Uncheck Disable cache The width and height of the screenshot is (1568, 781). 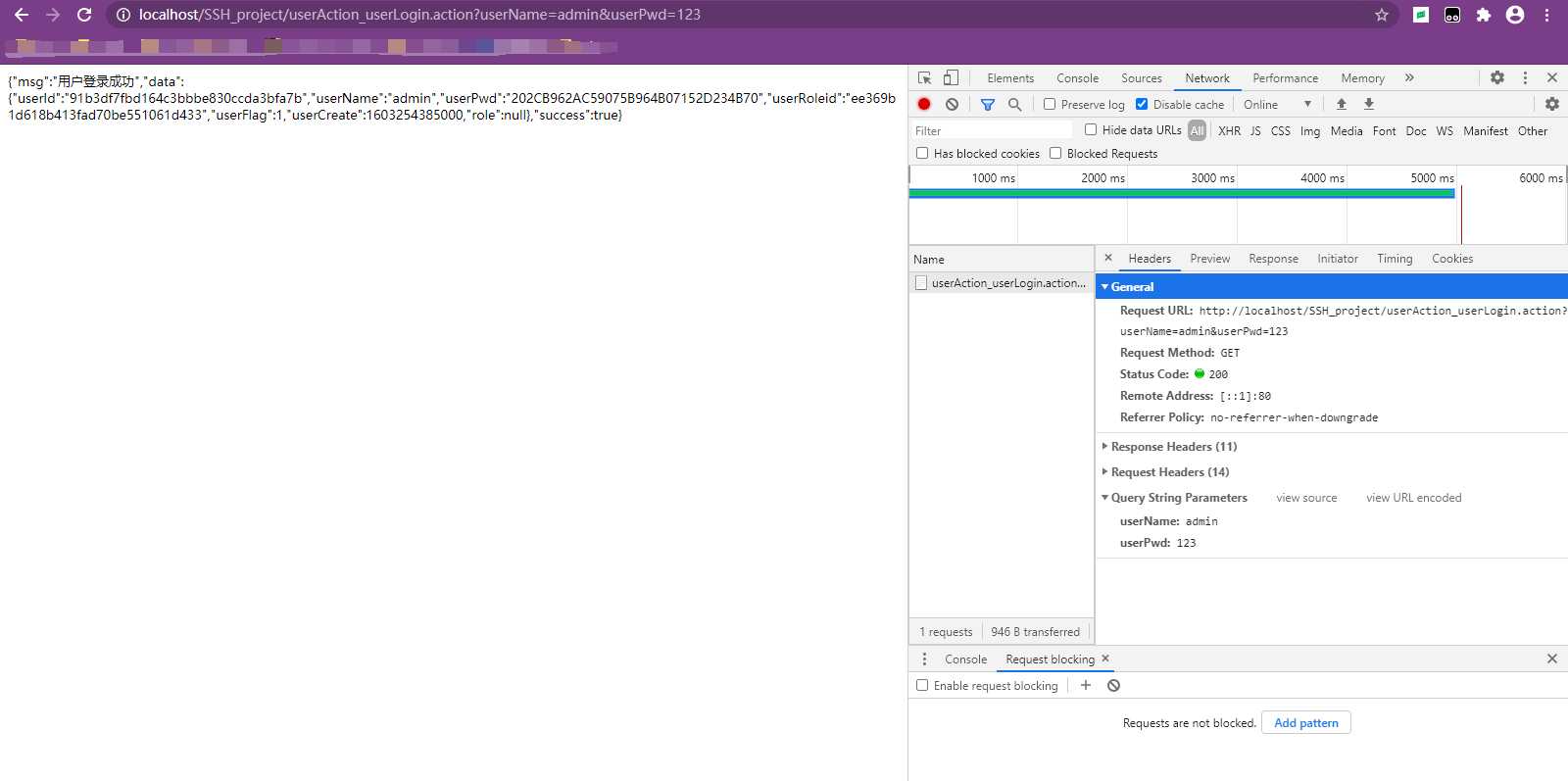click(1142, 104)
